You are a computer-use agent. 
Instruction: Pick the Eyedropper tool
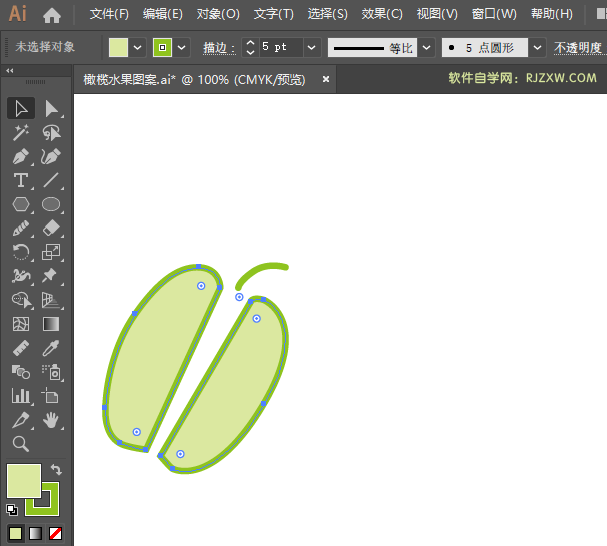coord(51,348)
